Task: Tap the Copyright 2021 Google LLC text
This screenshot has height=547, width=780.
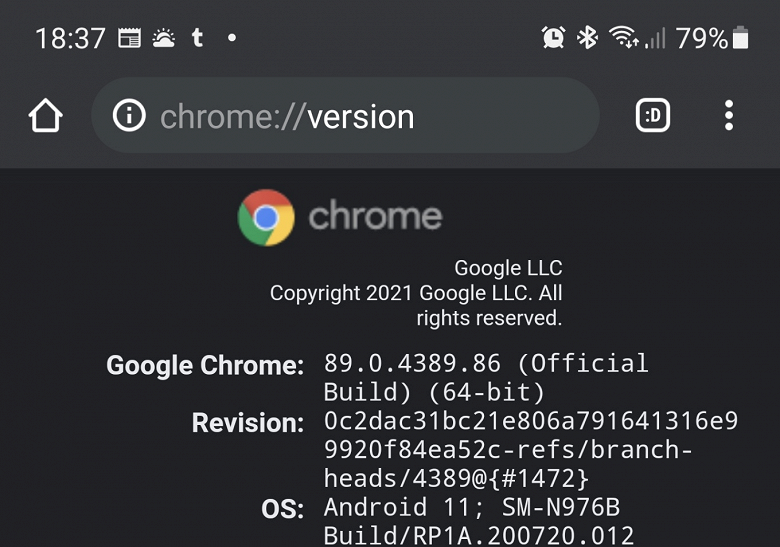Action: 416,294
